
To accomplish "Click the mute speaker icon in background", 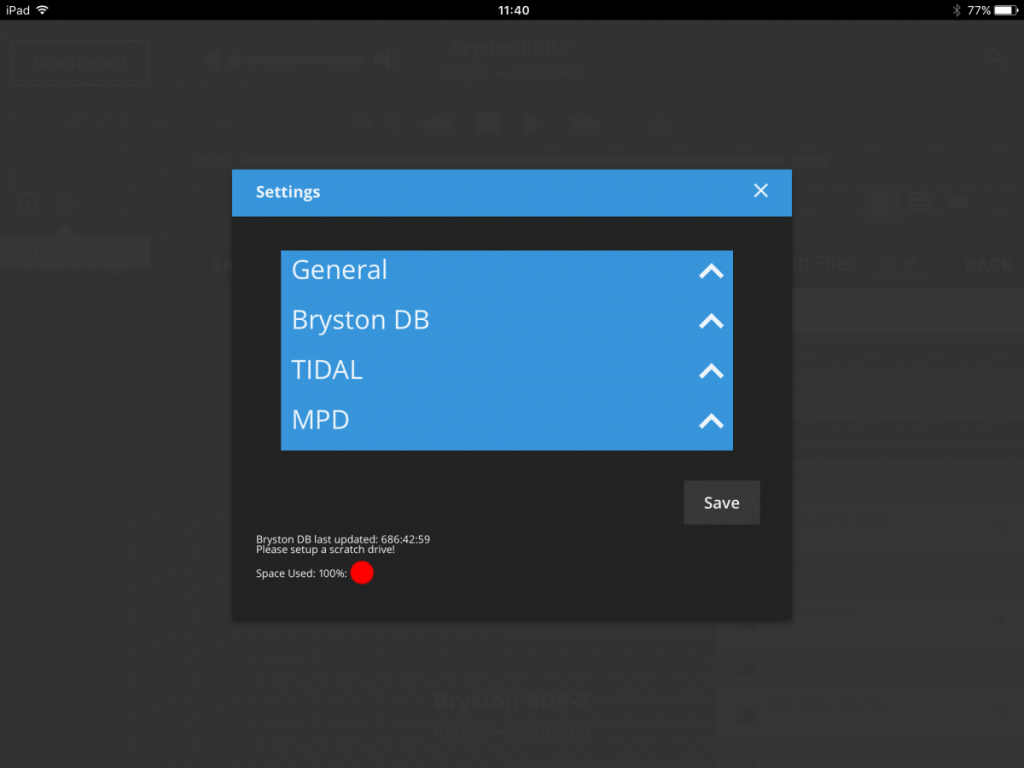I will (212, 60).
